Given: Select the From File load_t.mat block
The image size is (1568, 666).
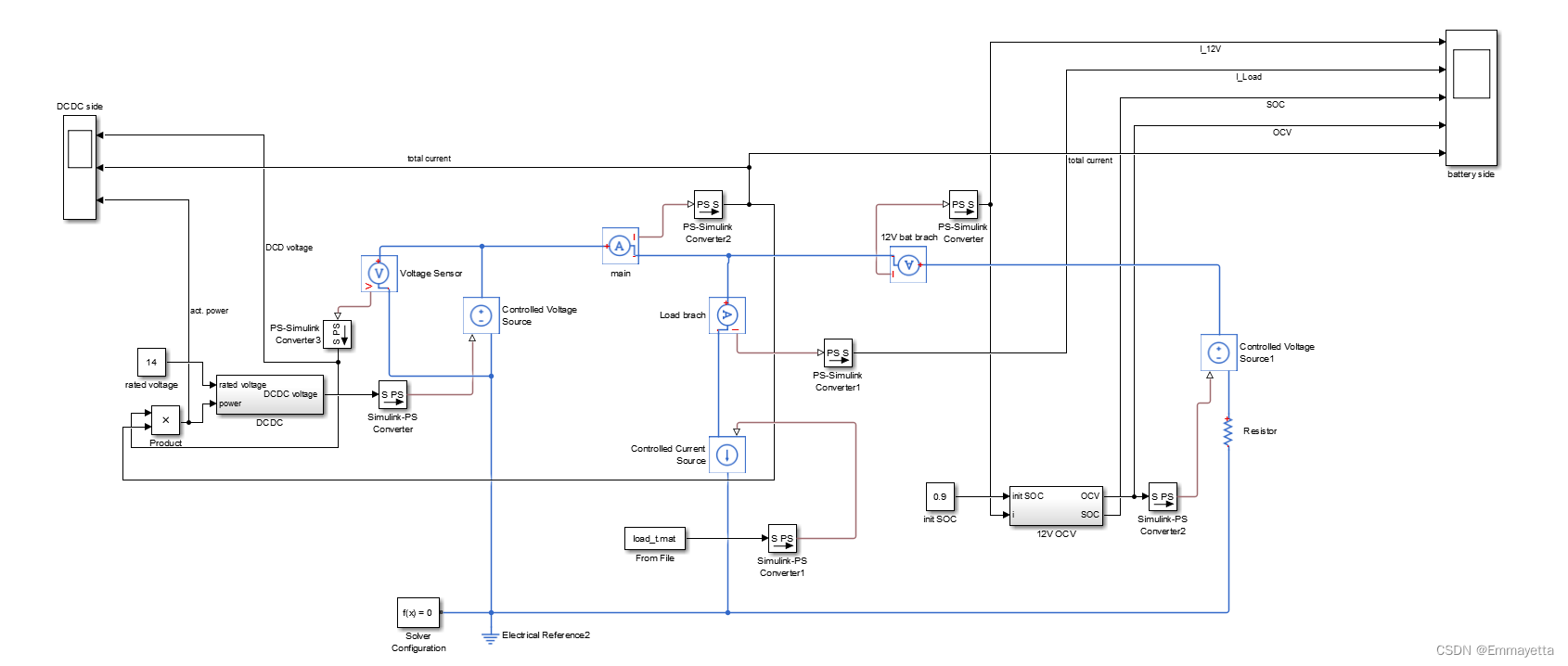Looking at the screenshot, I should pos(654,538).
